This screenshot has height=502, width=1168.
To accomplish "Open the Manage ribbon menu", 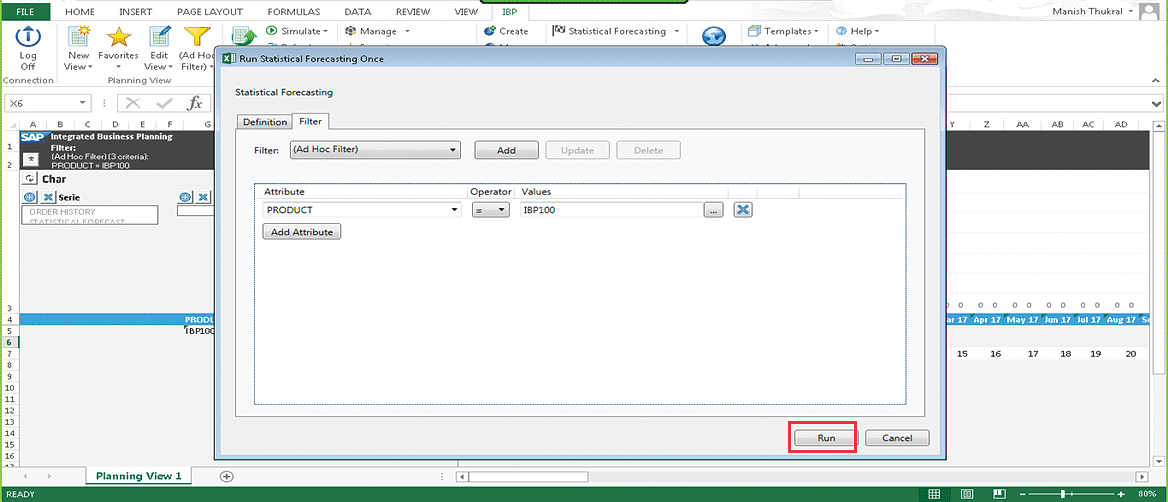I will [x=377, y=31].
